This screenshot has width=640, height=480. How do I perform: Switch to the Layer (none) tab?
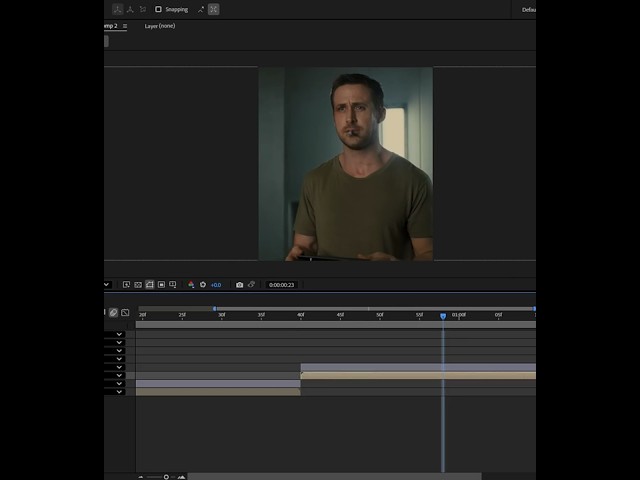(x=160, y=26)
